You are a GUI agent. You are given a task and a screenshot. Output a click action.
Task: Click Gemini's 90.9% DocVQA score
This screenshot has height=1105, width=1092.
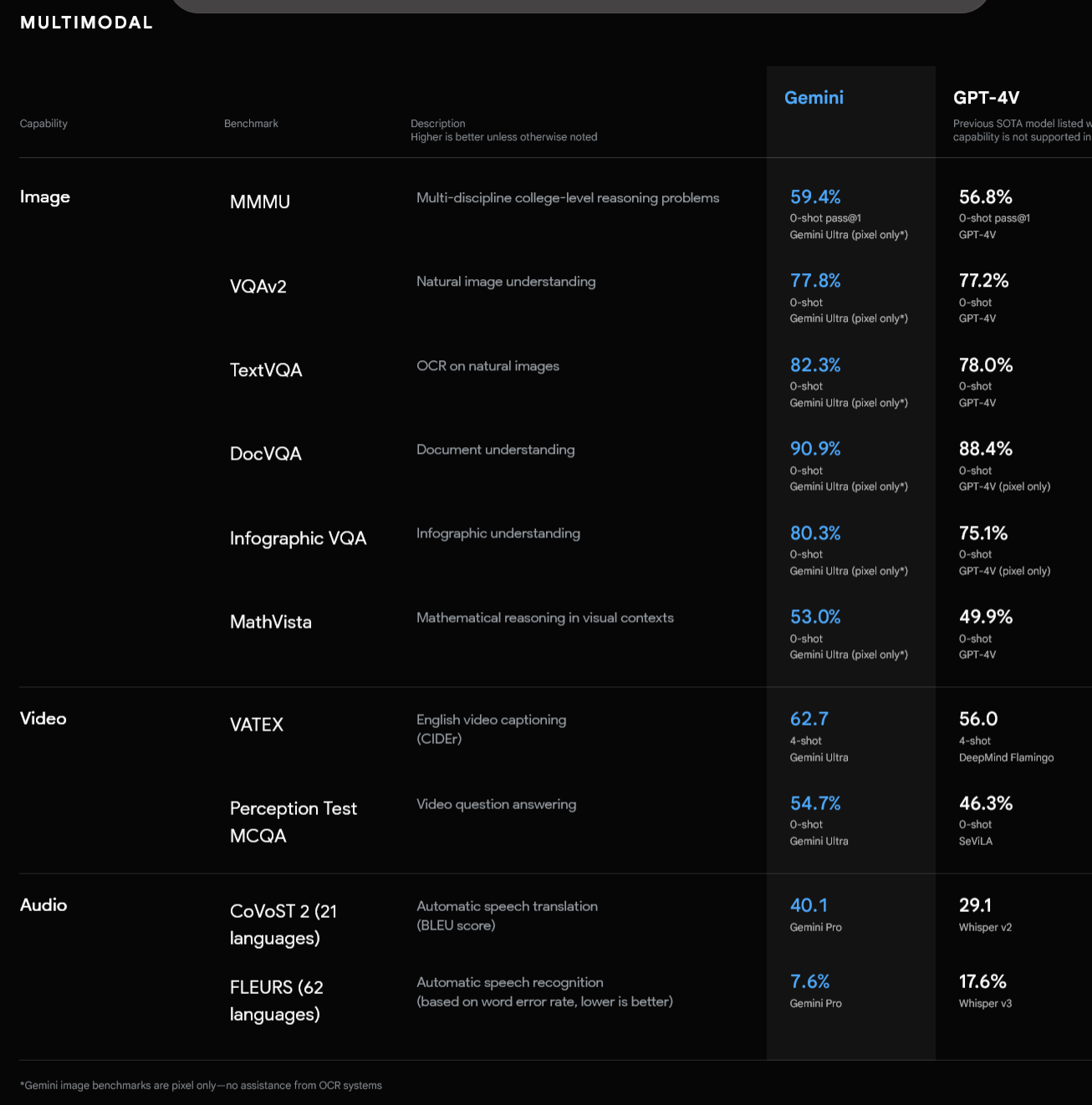(815, 449)
